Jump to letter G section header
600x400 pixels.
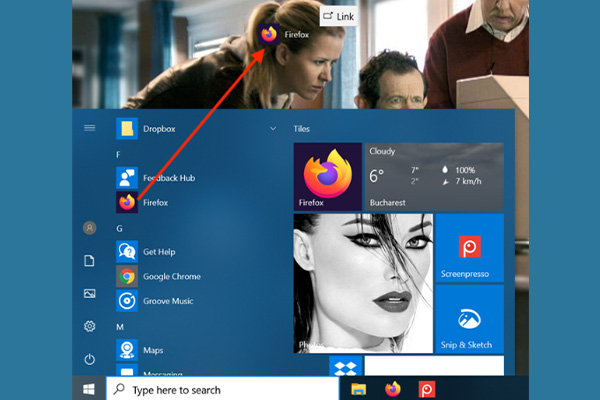pos(119,229)
